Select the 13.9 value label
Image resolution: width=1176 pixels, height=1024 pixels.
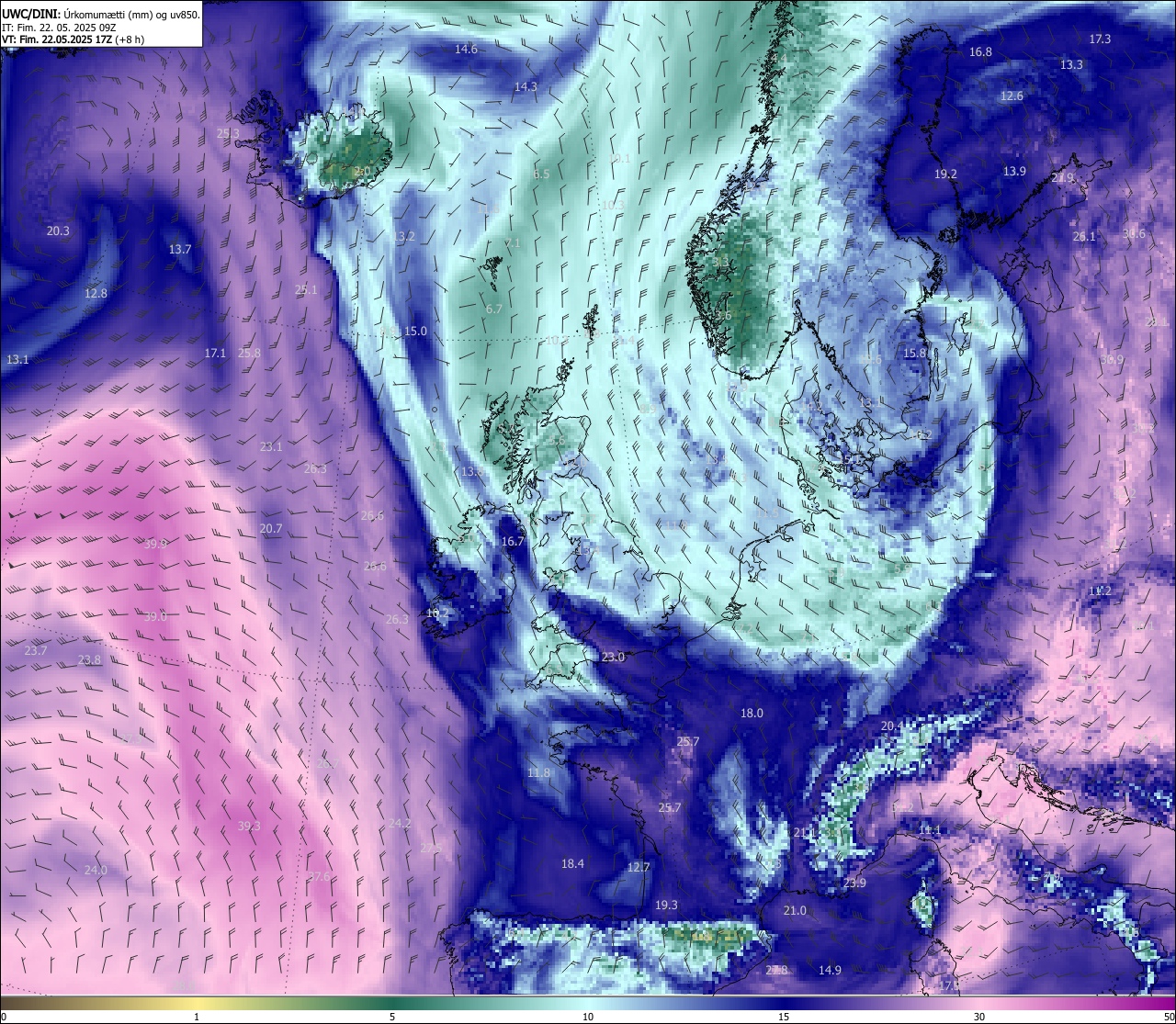tap(1014, 171)
